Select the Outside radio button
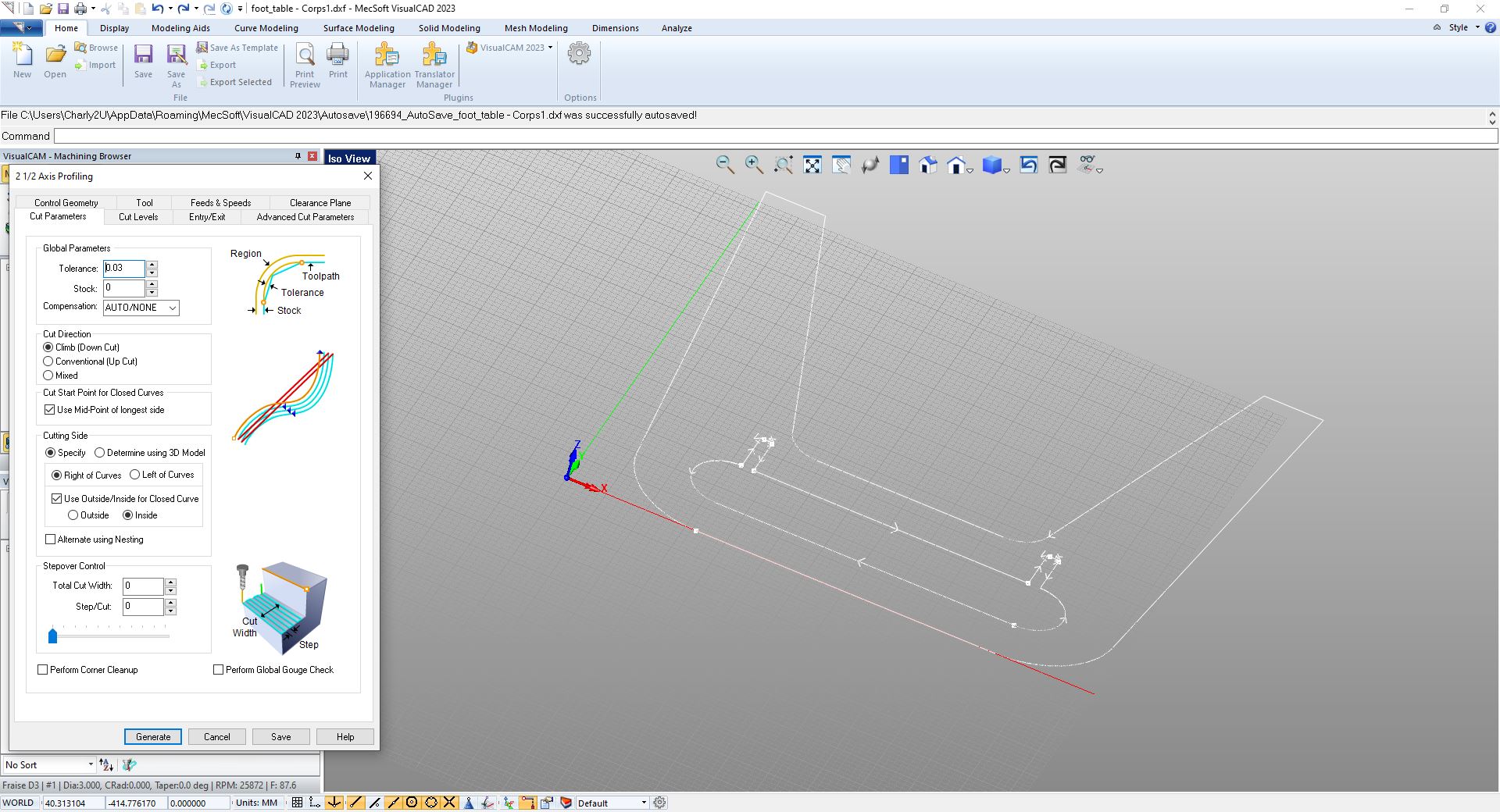The image size is (1500, 812). tap(73, 515)
